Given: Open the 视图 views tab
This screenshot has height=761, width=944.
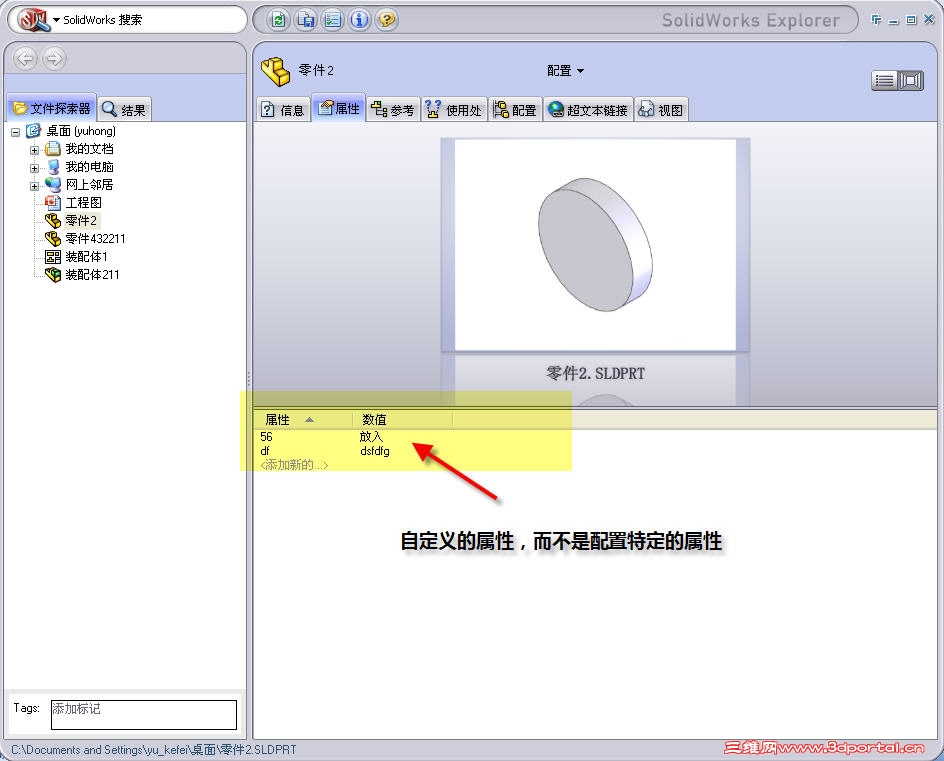Looking at the screenshot, I should [661, 110].
